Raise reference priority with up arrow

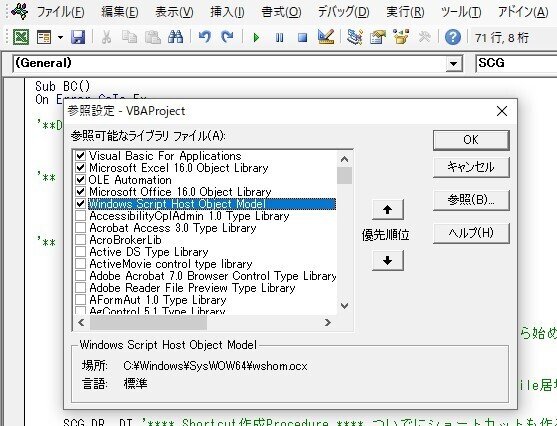coord(388,210)
